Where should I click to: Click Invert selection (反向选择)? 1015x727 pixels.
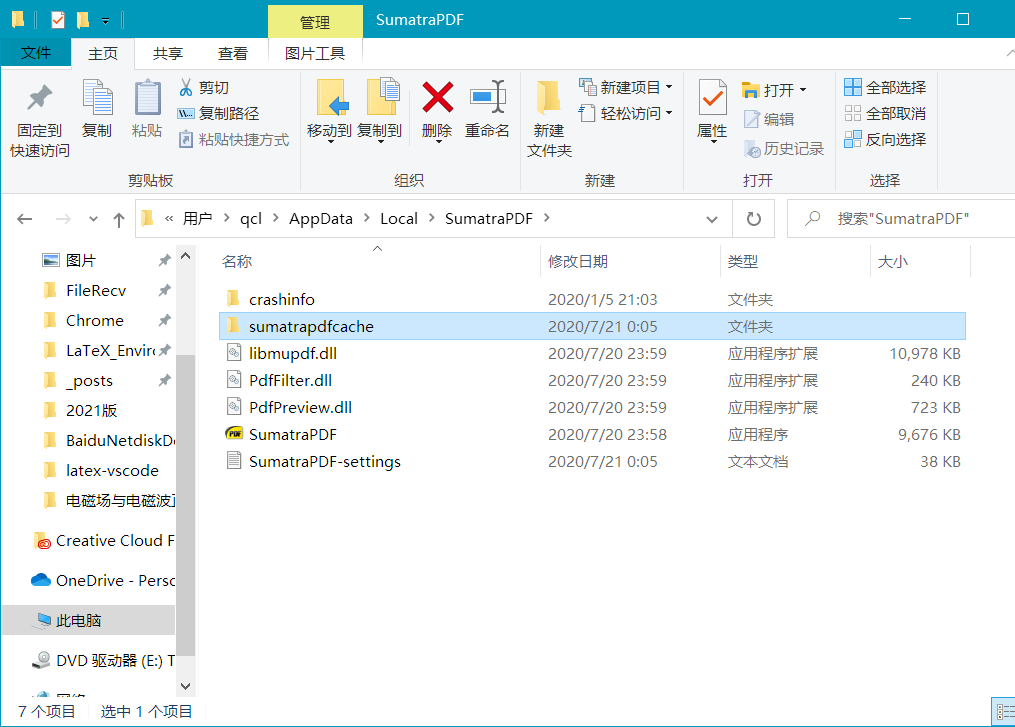point(885,139)
